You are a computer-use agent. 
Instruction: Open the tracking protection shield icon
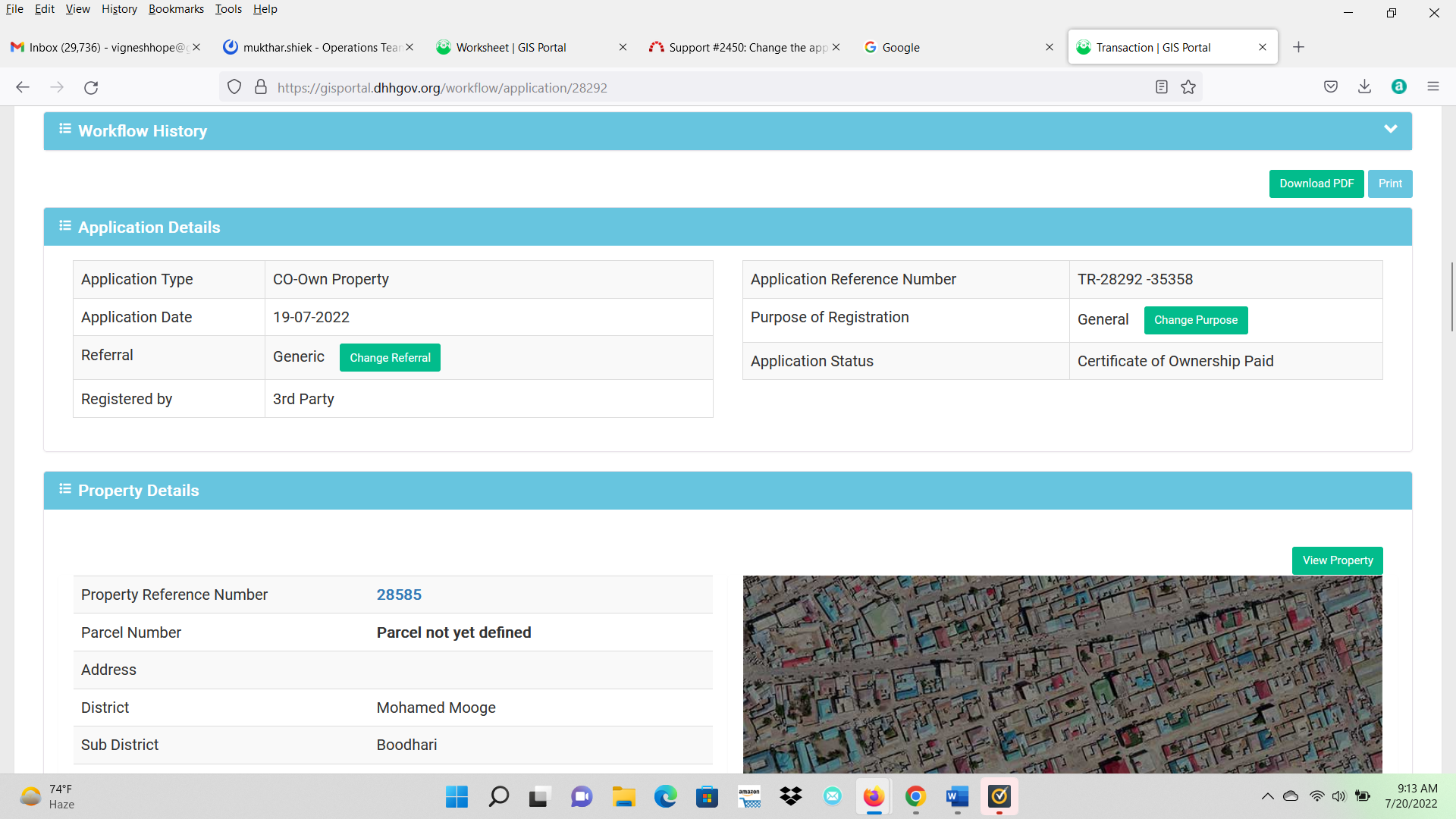click(234, 87)
